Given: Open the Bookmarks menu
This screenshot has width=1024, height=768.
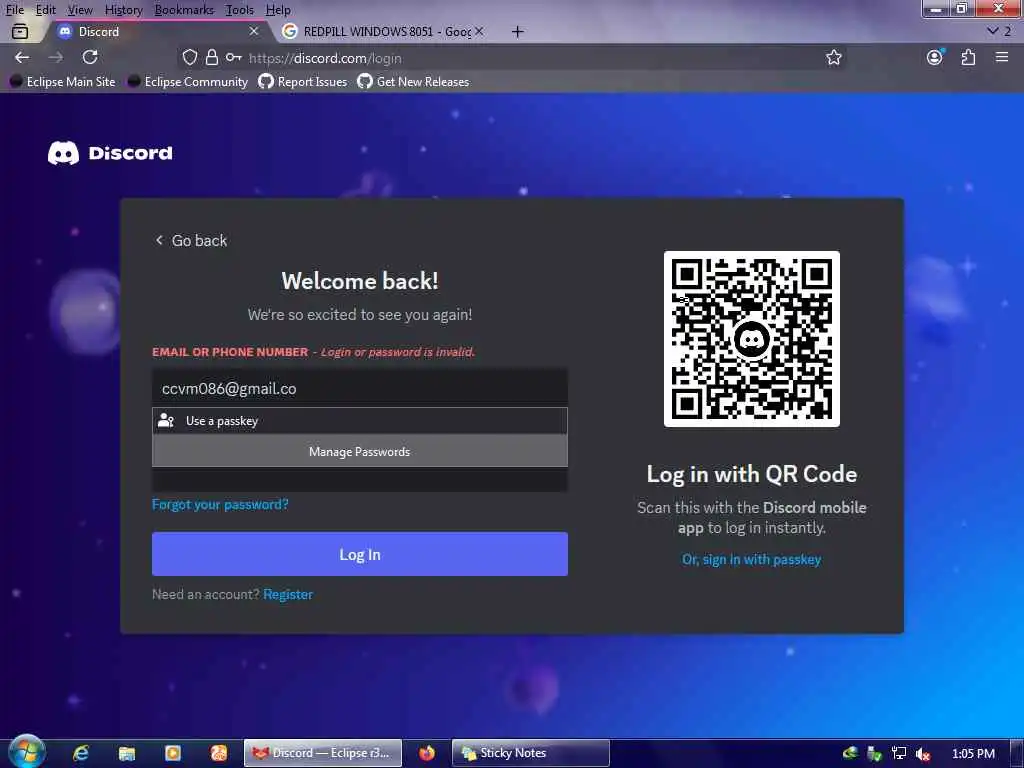Looking at the screenshot, I should click(x=184, y=10).
